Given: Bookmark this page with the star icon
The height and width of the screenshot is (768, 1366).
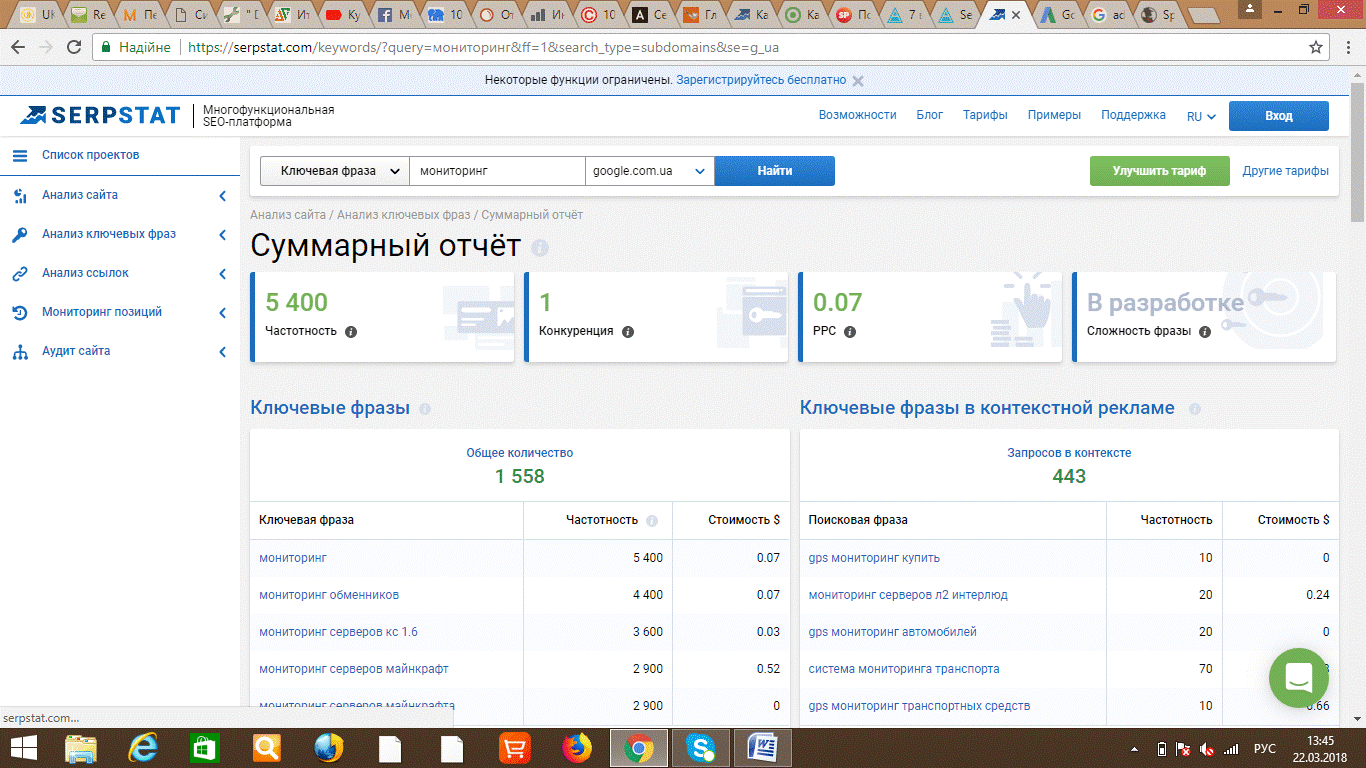Looking at the screenshot, I should [x=1316, y=47].
